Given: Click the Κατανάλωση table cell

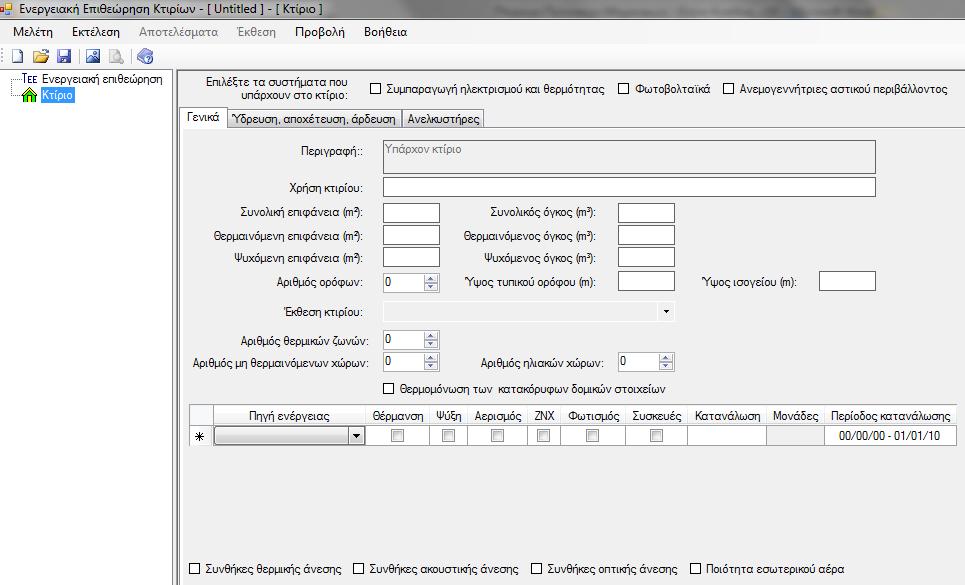Looking at the screenshot, I should 727,436.
